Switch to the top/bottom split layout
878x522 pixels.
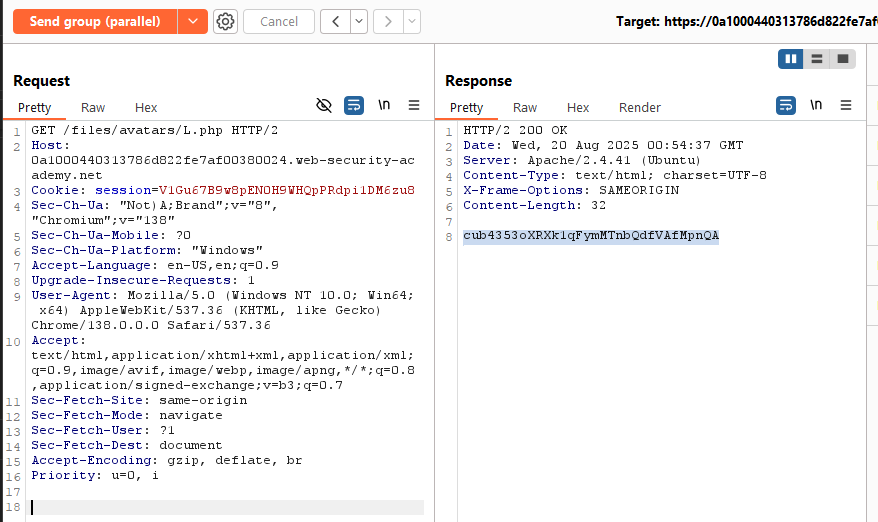click(x=817, y=59)
